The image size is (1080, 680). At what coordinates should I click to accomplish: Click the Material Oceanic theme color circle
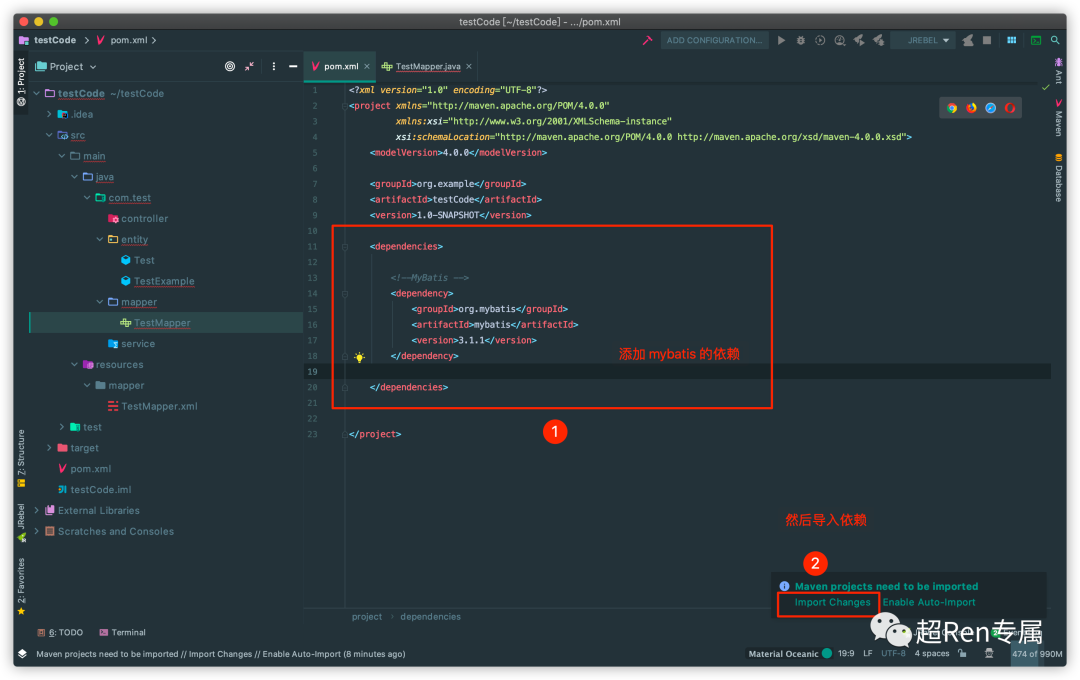pyautogui.click(x=827, y=654)
